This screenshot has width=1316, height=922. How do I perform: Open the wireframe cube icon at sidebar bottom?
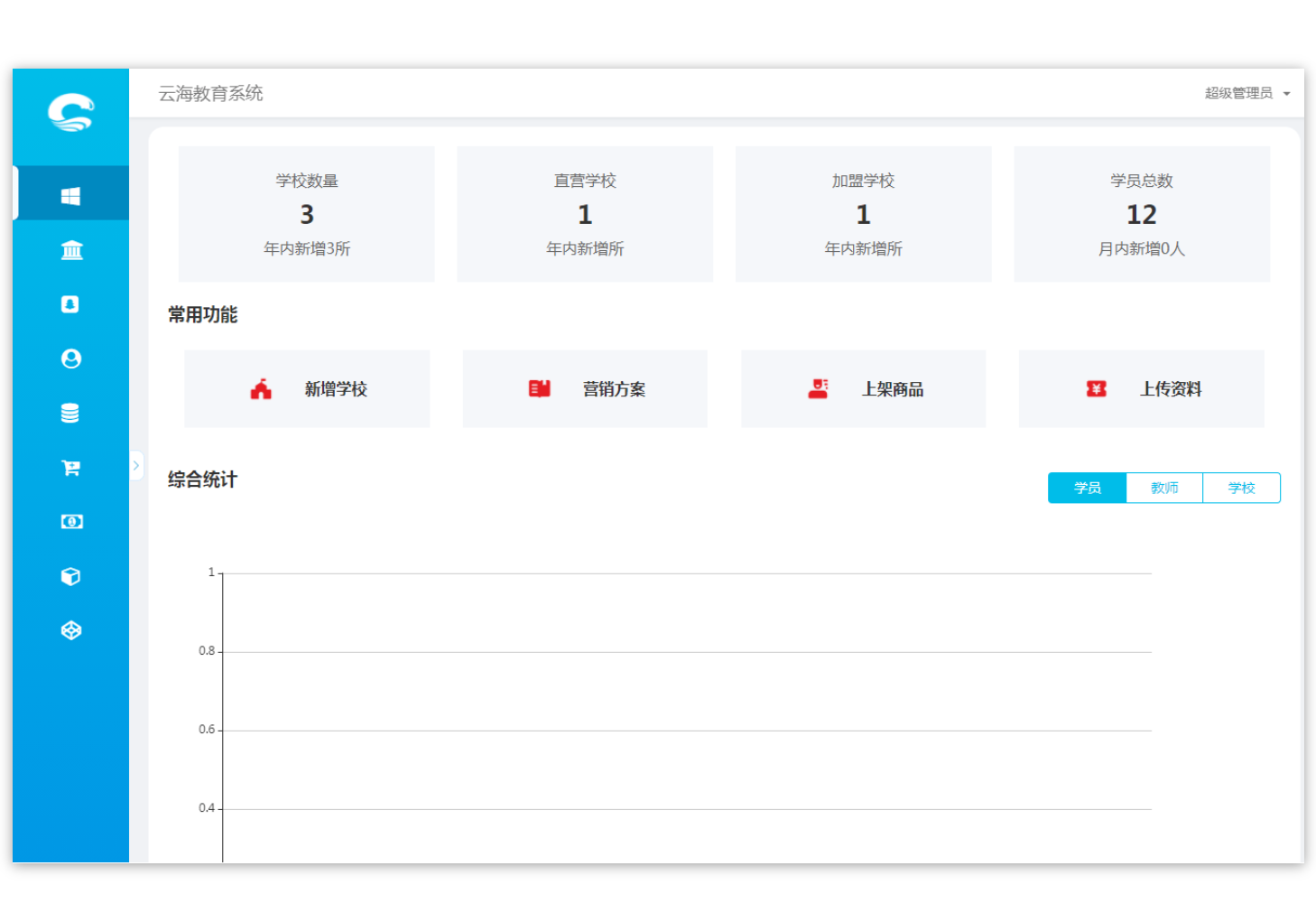(x=71, y=630)
